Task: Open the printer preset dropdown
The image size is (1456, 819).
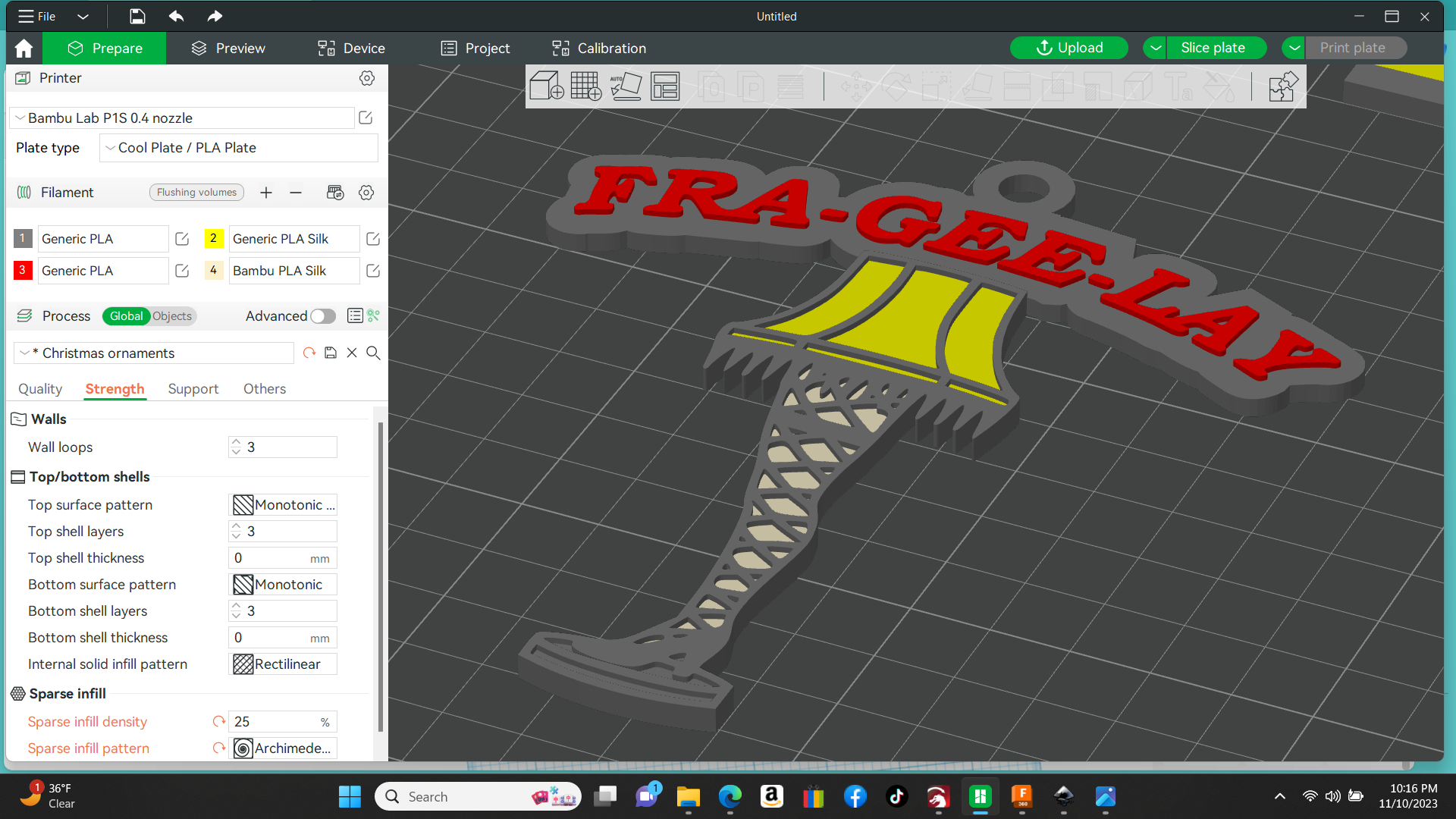Action: (182, 118)
